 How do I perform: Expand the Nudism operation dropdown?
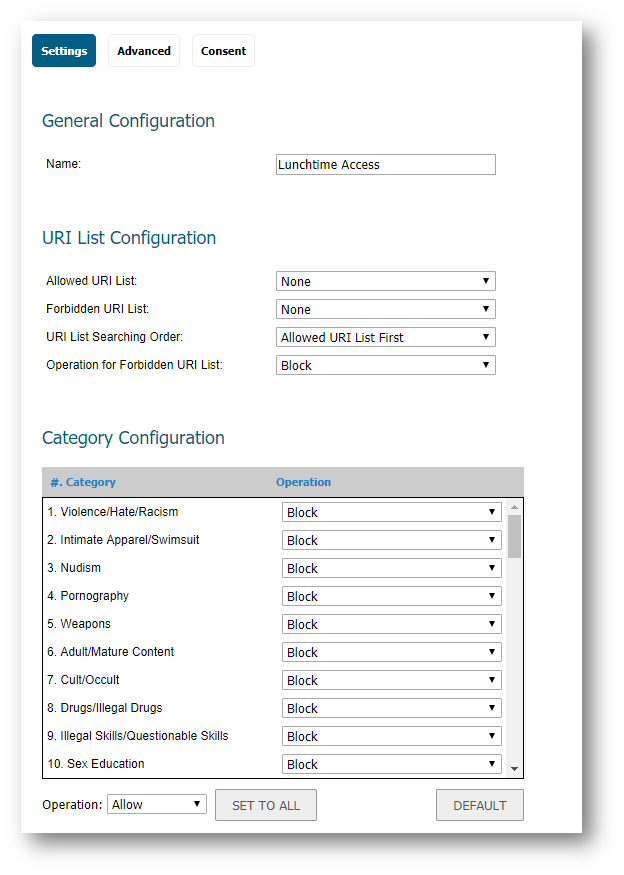(391, 568)
